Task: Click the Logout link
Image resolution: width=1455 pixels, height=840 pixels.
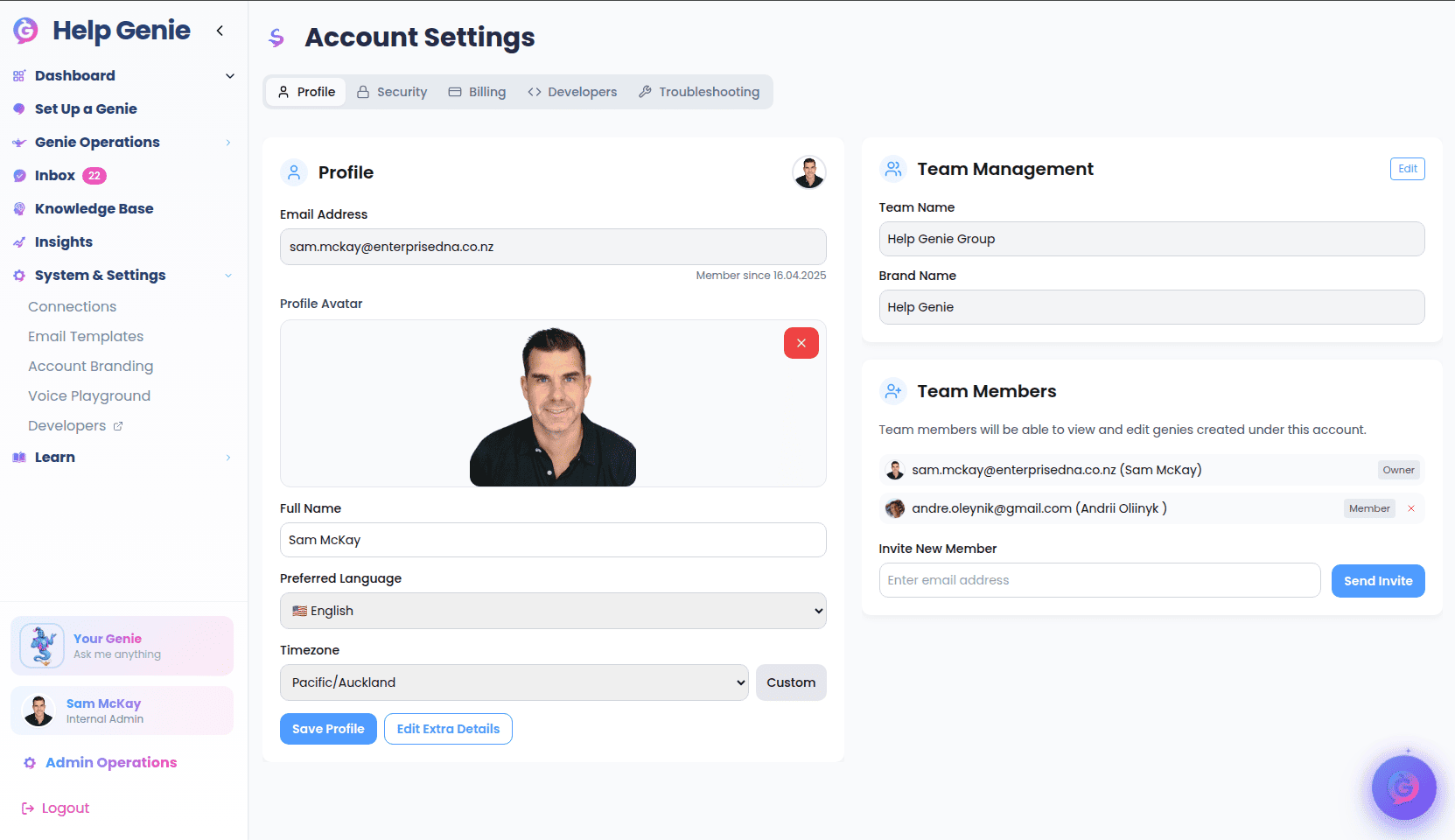Action: pos(55,808)
